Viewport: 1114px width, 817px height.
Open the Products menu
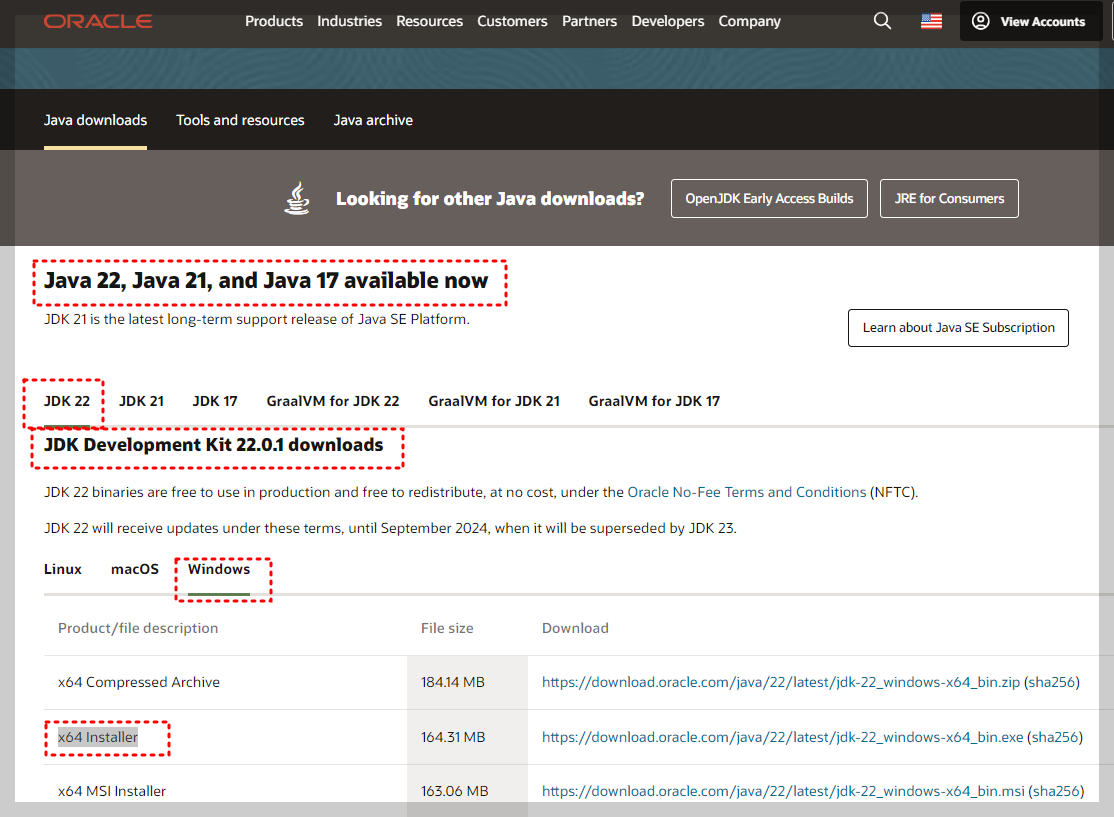click(274, 21)
